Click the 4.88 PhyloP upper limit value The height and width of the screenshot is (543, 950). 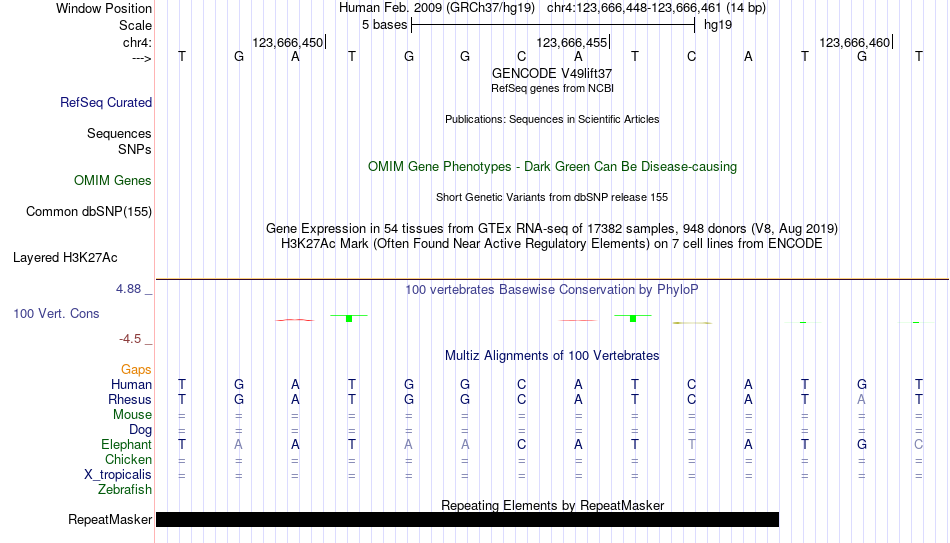129,289
